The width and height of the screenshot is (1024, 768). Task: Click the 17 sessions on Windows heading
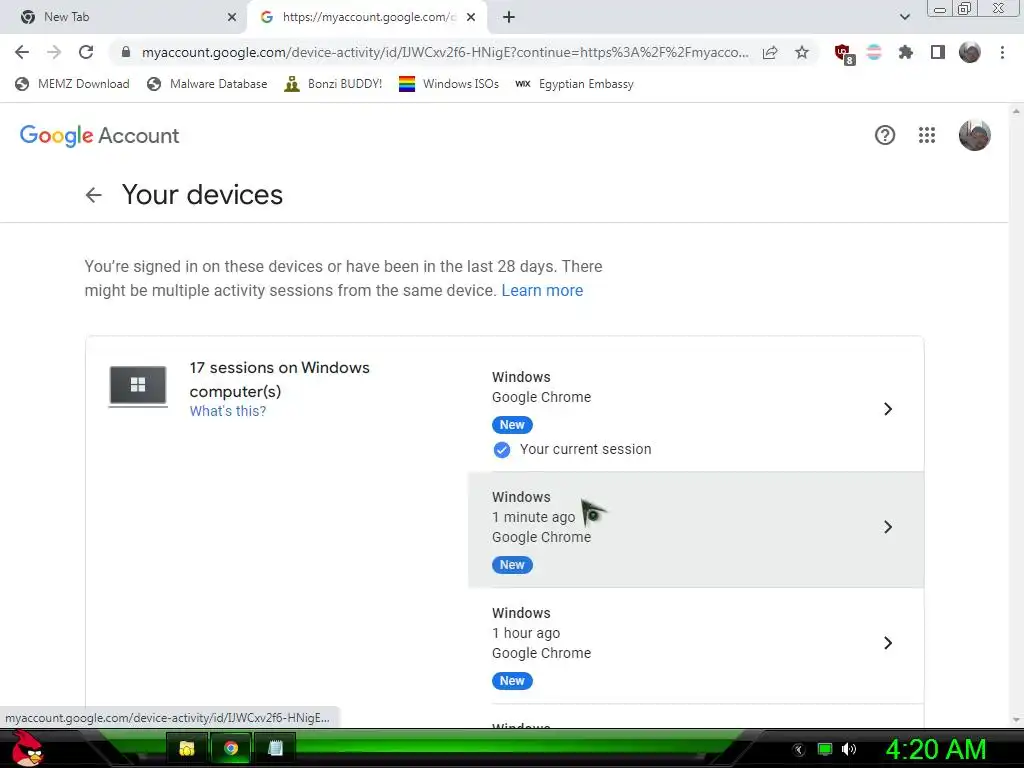[280, 379]
